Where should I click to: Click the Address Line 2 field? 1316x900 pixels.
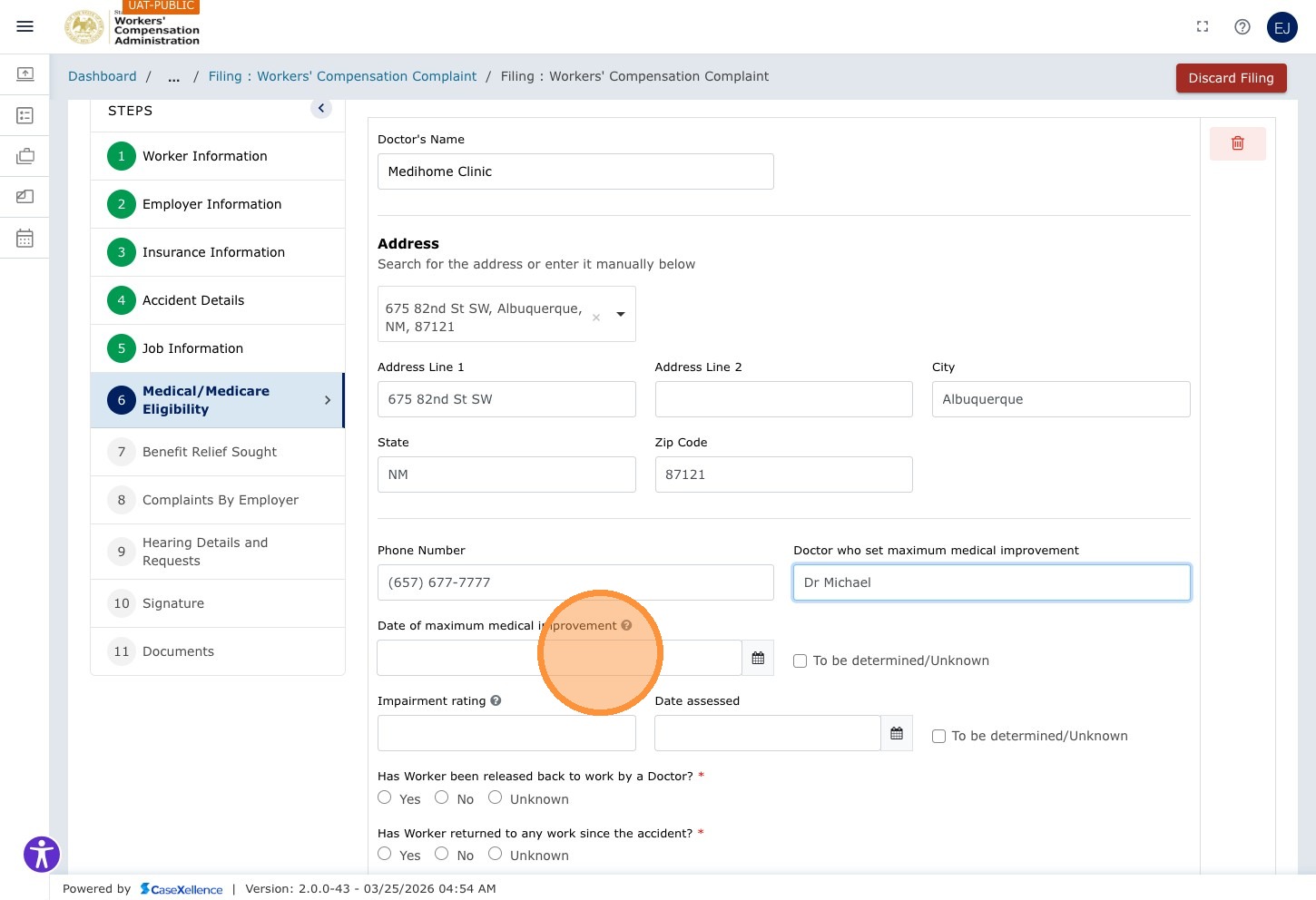(784, 399)
